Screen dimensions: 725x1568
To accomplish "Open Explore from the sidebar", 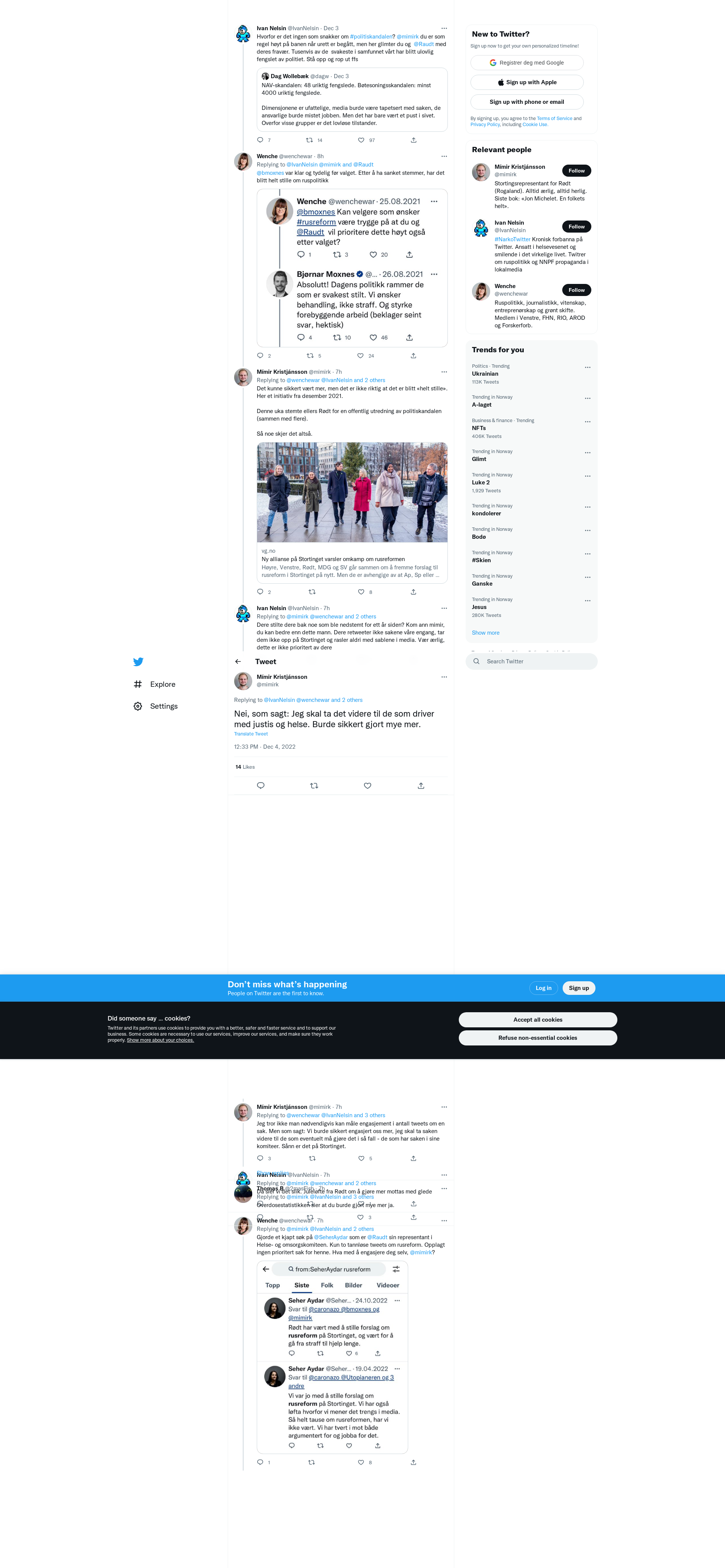I will pos(154,684).
